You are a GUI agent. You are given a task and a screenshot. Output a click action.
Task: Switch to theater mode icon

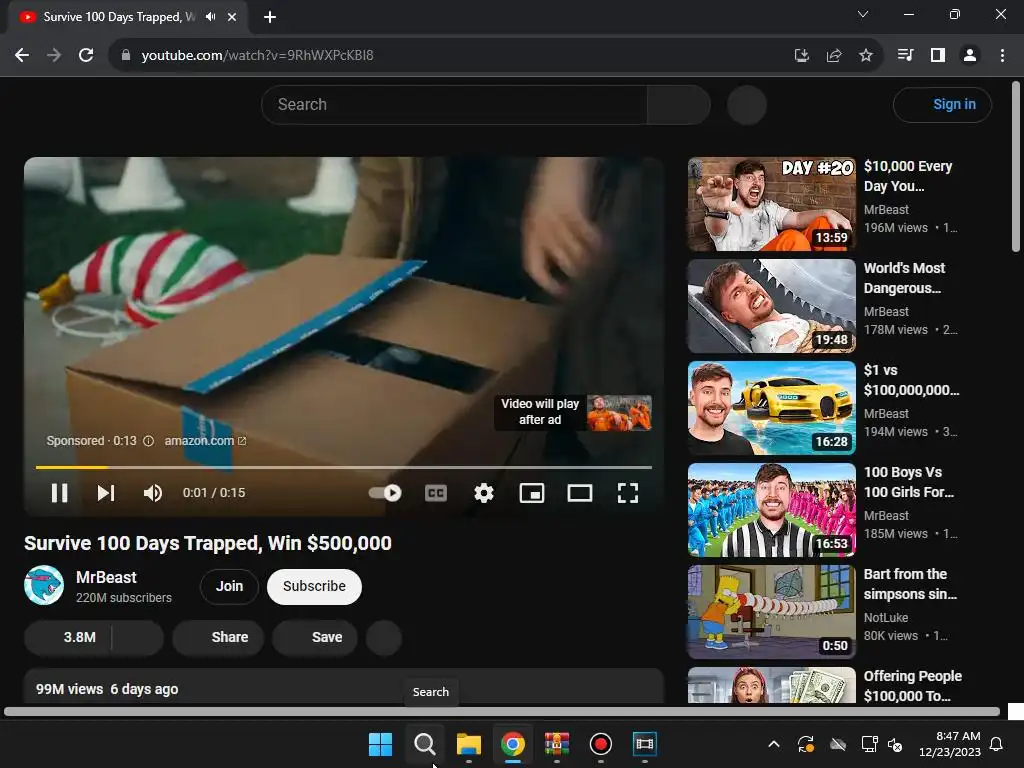pos(580,493)
